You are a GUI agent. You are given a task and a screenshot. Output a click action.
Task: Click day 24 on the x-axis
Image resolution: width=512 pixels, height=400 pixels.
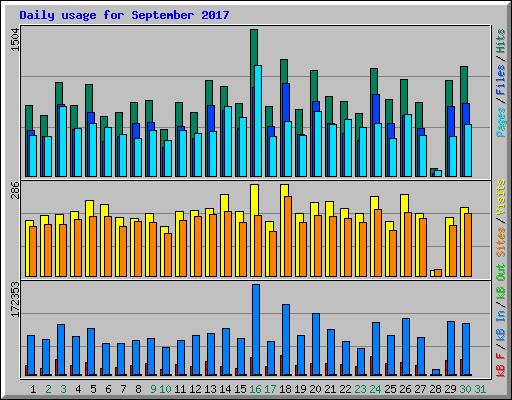click(375, 389)
